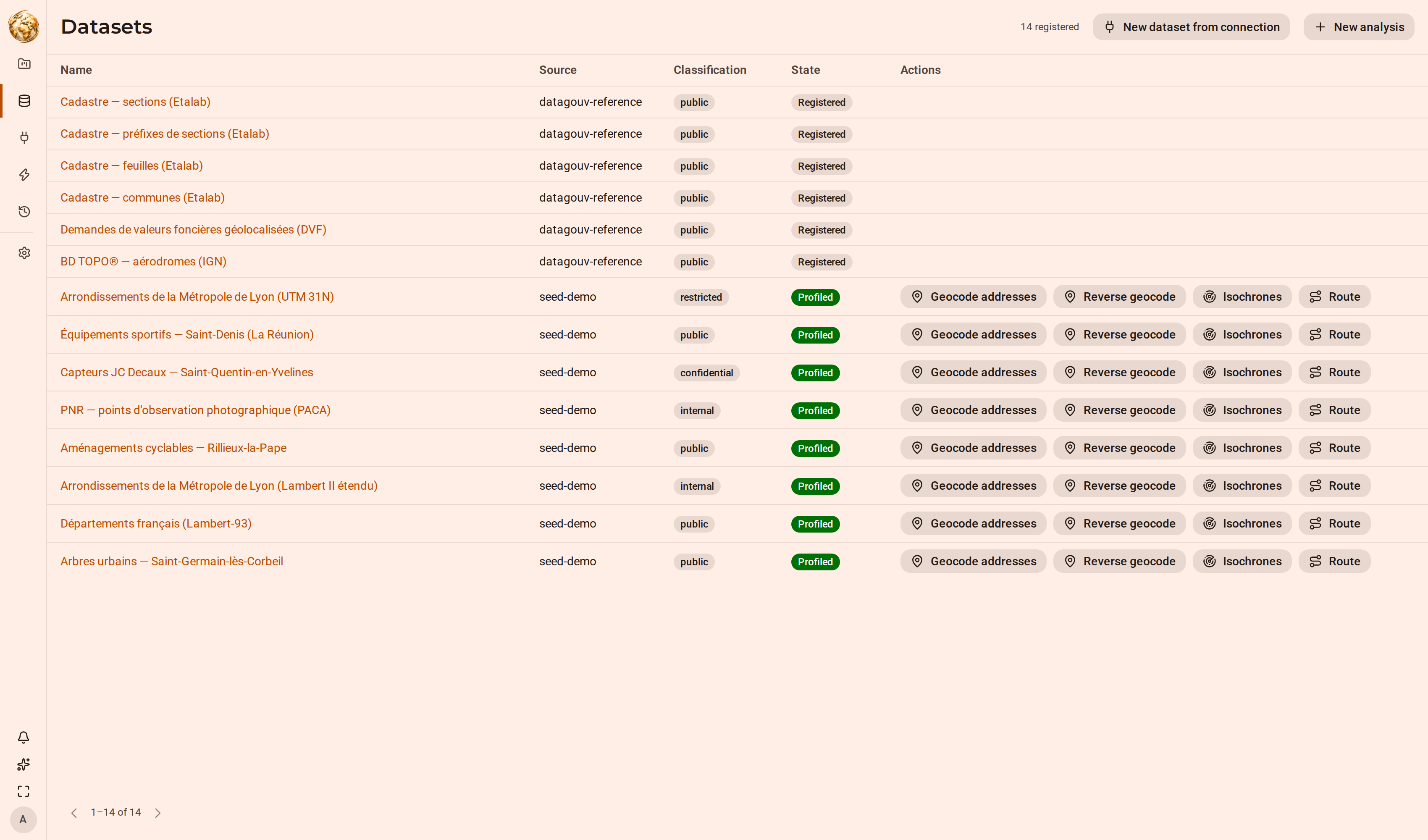This screenshot has height=840, width=1428.
Task: Open Arrondissements de Lyon (Lambert II étendu) dataset
Action: click(219, 486)
